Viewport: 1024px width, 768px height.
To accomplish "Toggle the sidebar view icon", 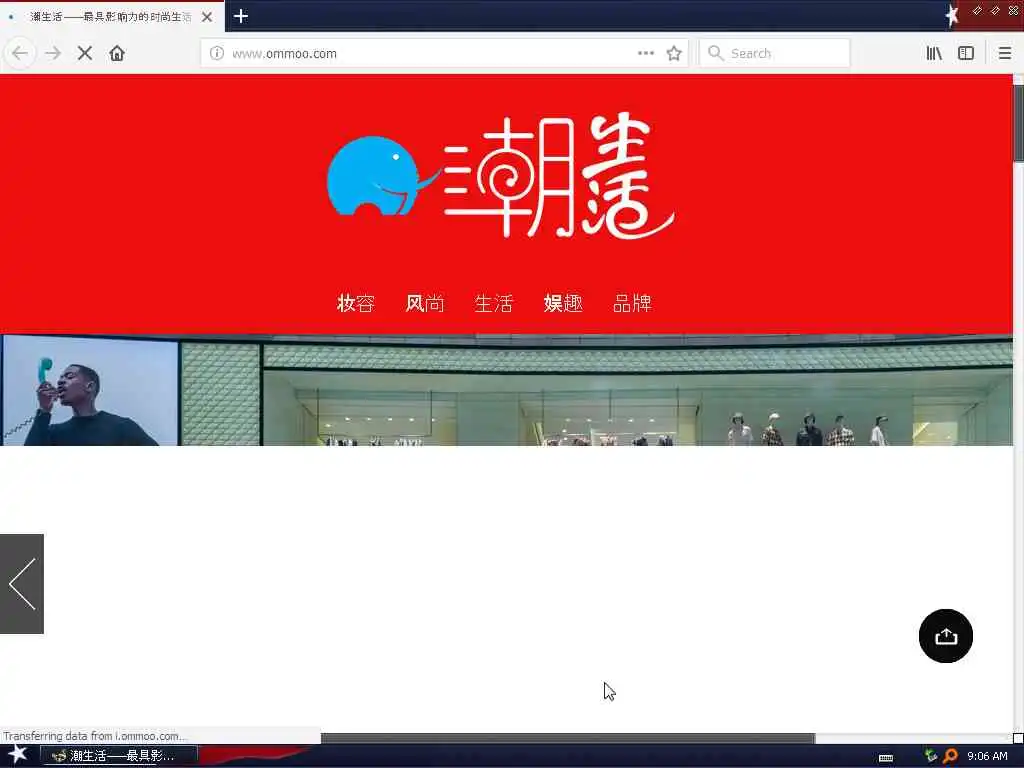I will pos(966,53).
